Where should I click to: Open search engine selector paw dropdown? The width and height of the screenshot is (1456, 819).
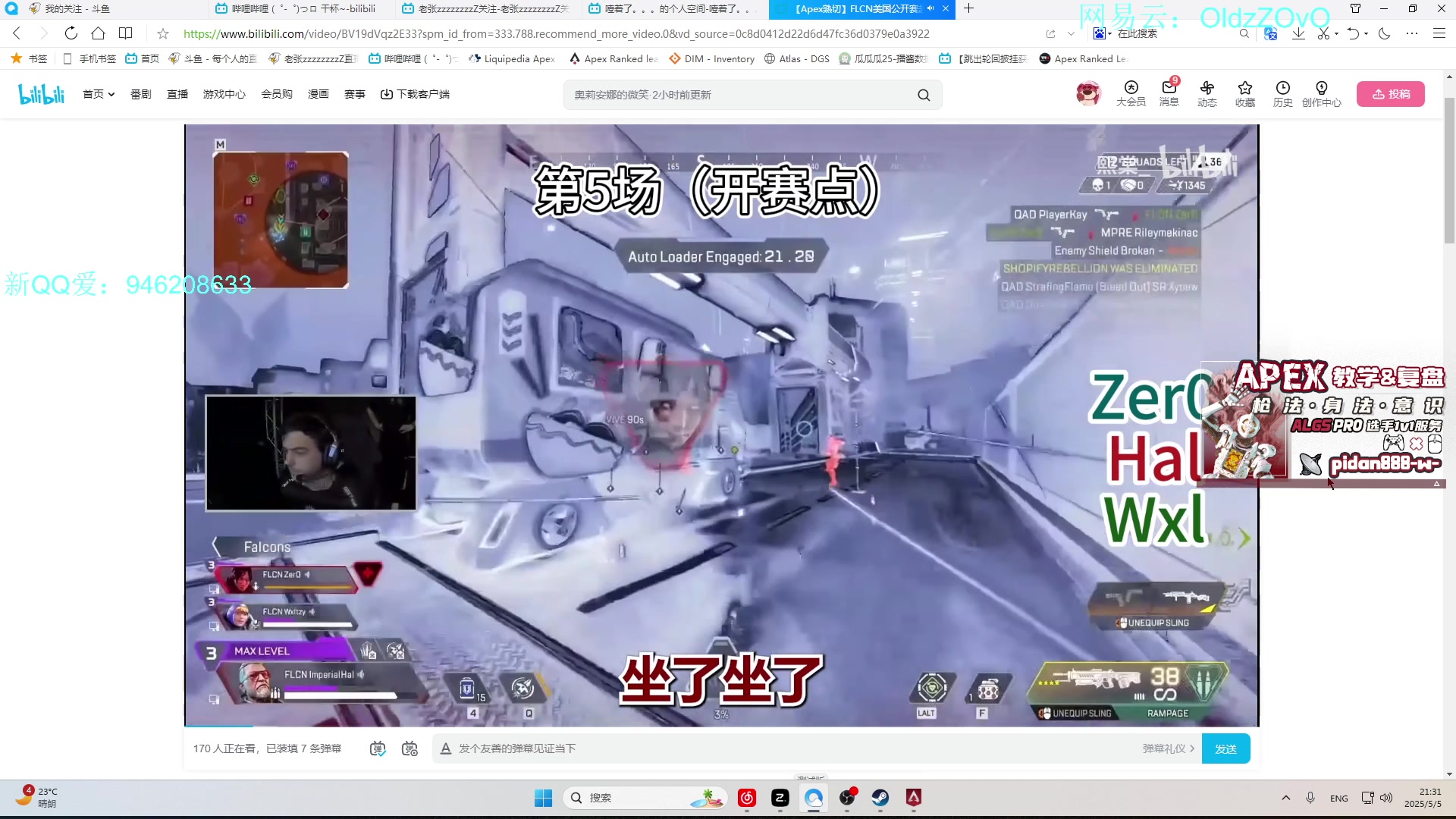point(1102,33)
